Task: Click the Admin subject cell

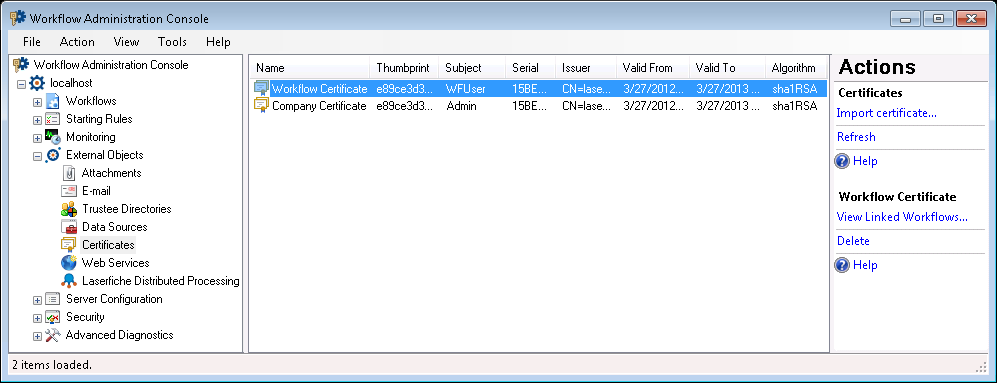Action: [x=461, y=106]
